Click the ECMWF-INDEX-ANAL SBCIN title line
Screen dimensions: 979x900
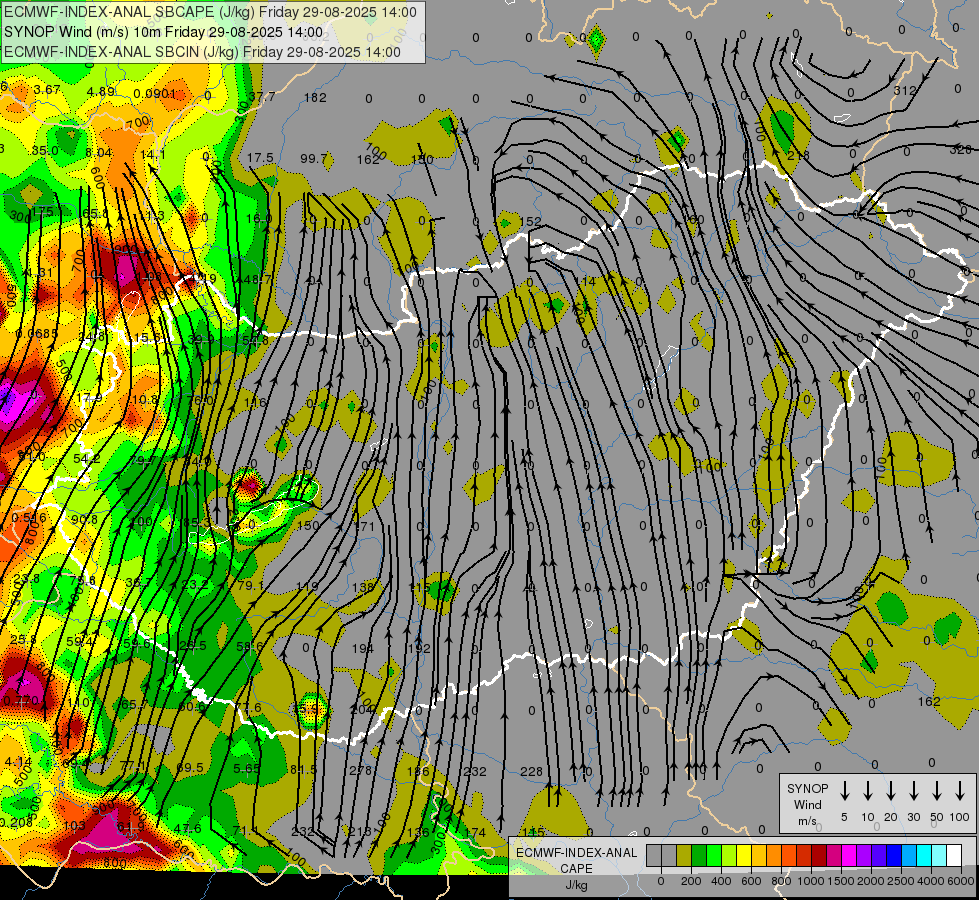(202, 52)
